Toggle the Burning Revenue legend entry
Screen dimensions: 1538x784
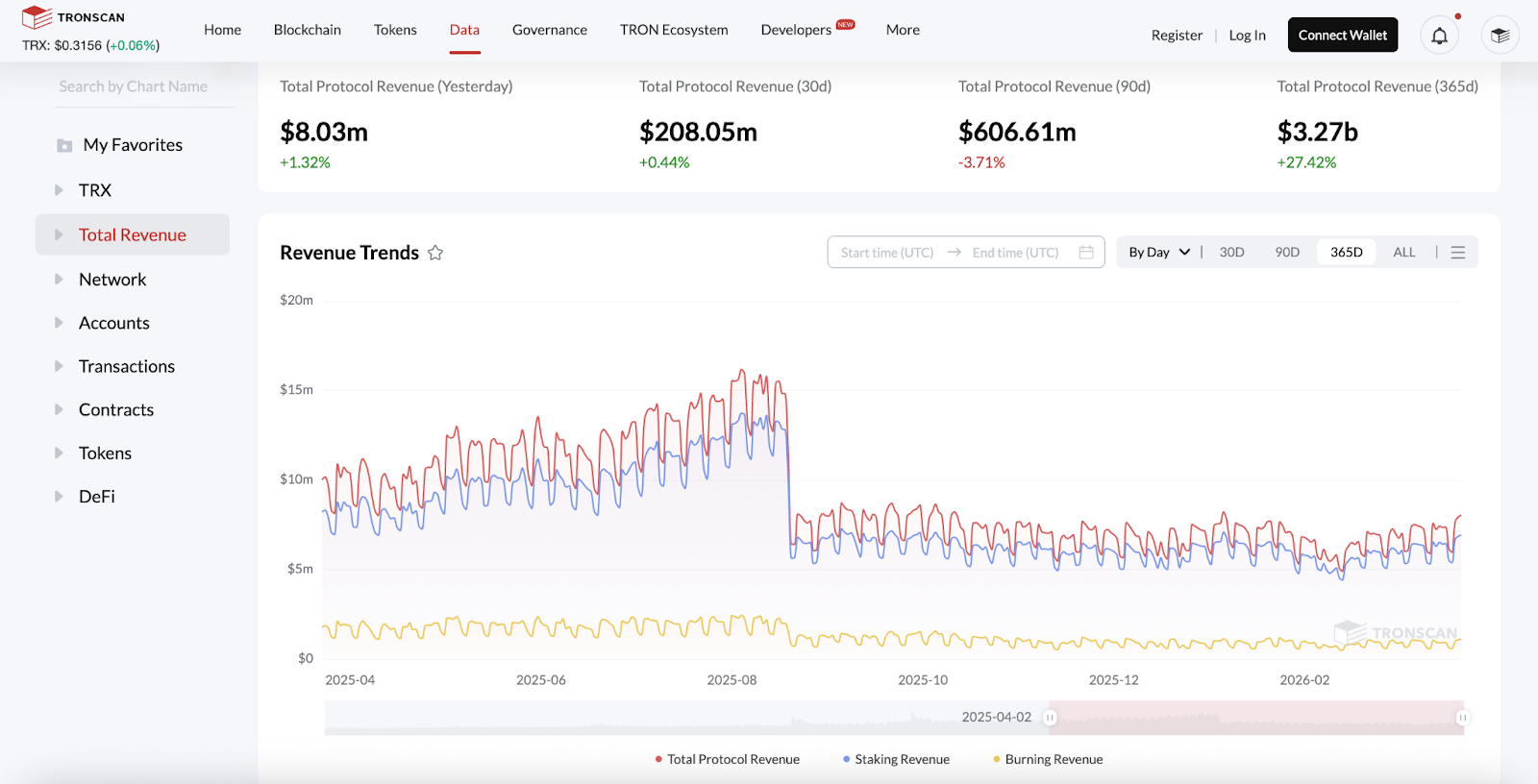click(x=1048, y=759)
